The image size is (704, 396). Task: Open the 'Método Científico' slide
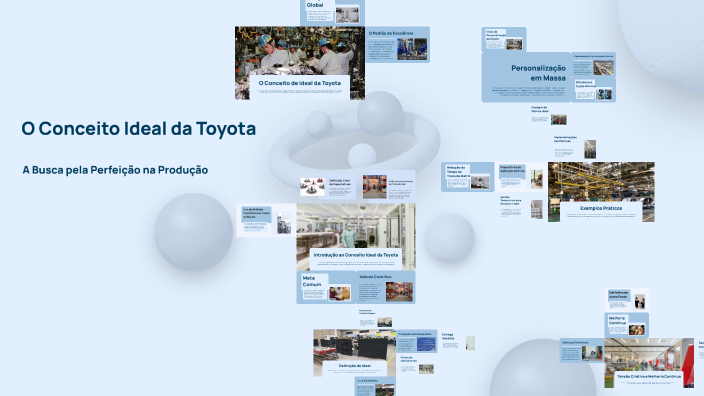coord(386,287)
